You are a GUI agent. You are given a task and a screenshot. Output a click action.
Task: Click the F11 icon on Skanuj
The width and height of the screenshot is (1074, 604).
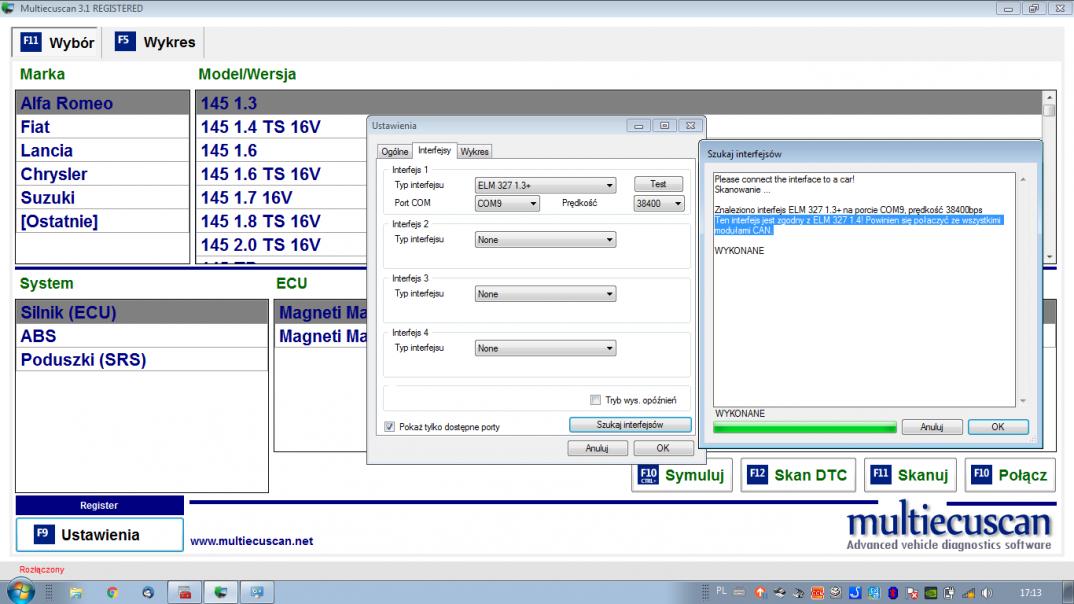(881, 475)
